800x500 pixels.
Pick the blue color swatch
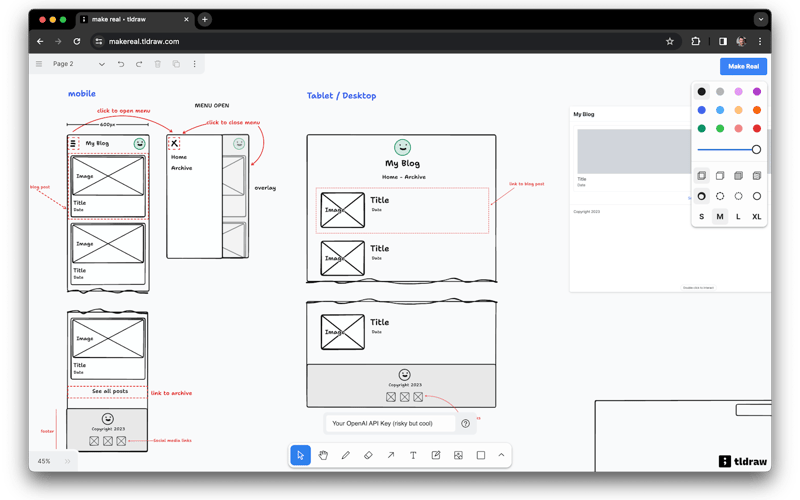point(702,110)
